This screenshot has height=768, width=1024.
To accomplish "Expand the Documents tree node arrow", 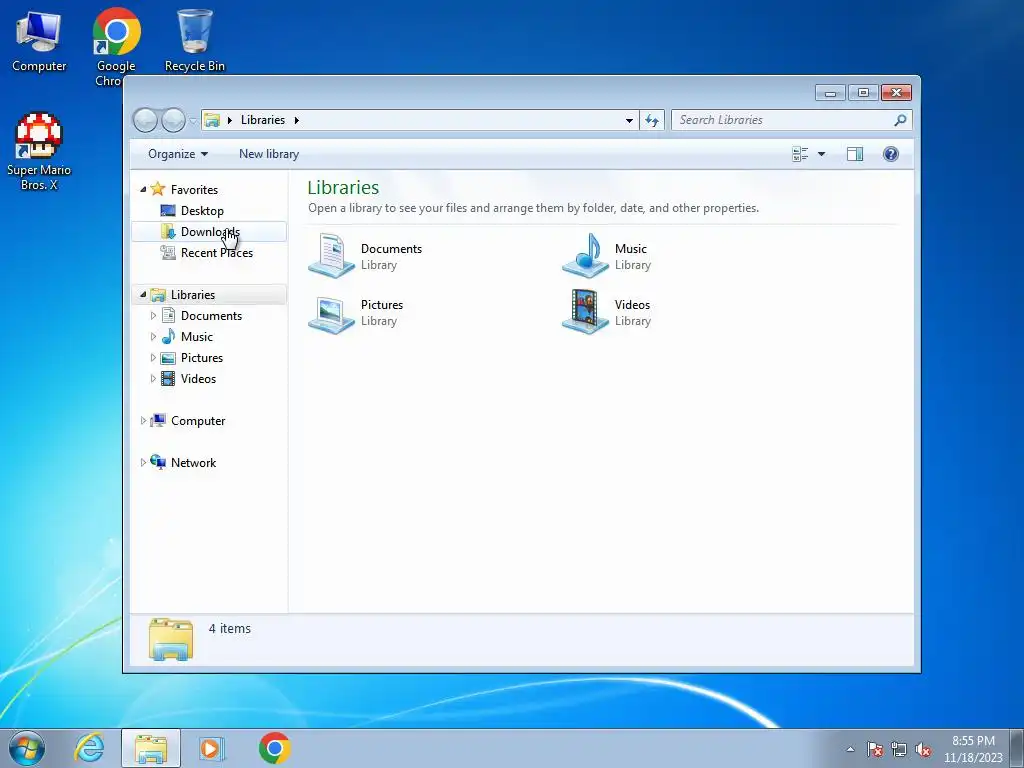I will click(153, 315).
